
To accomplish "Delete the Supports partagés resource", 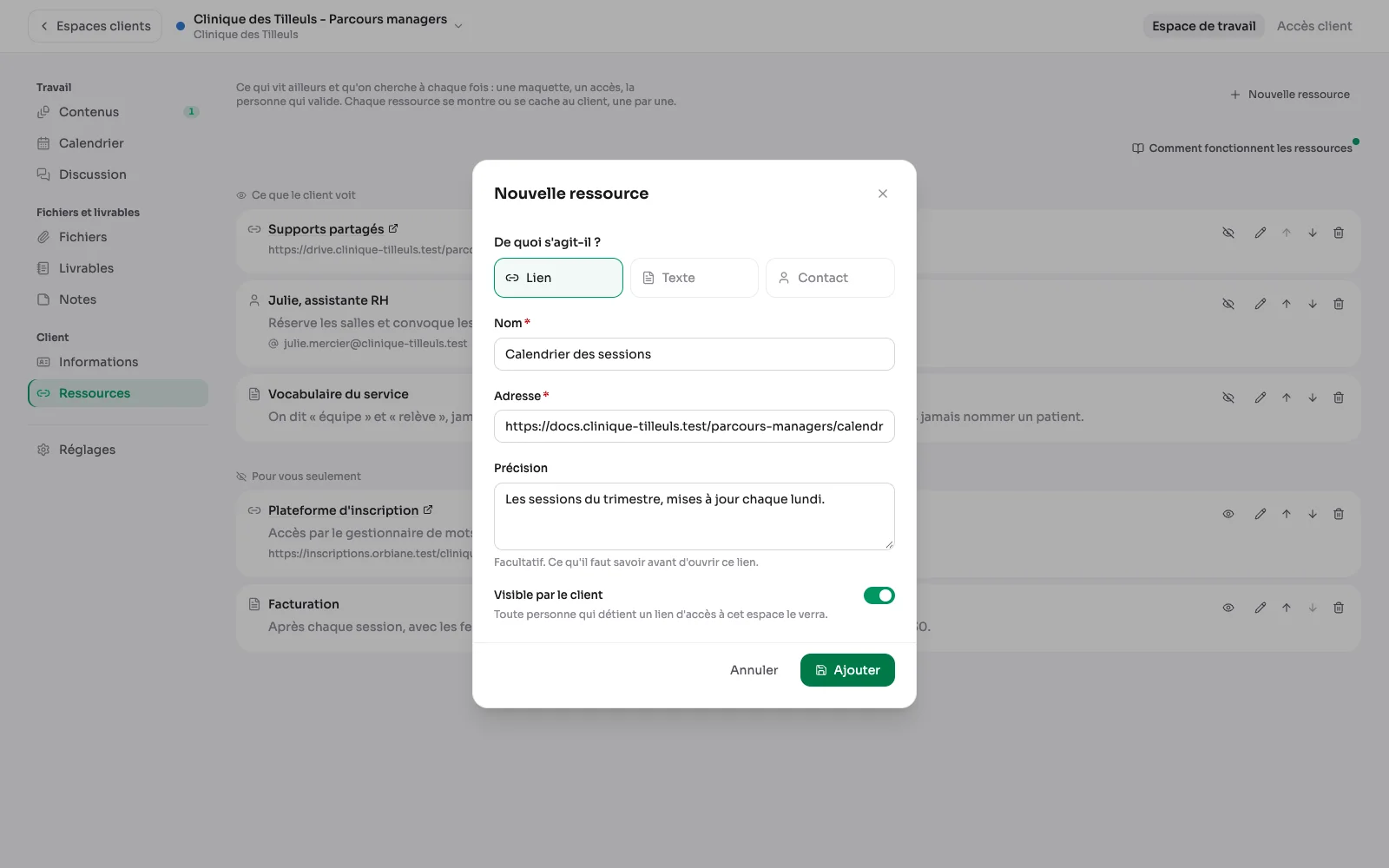I will click(1339, 233).
